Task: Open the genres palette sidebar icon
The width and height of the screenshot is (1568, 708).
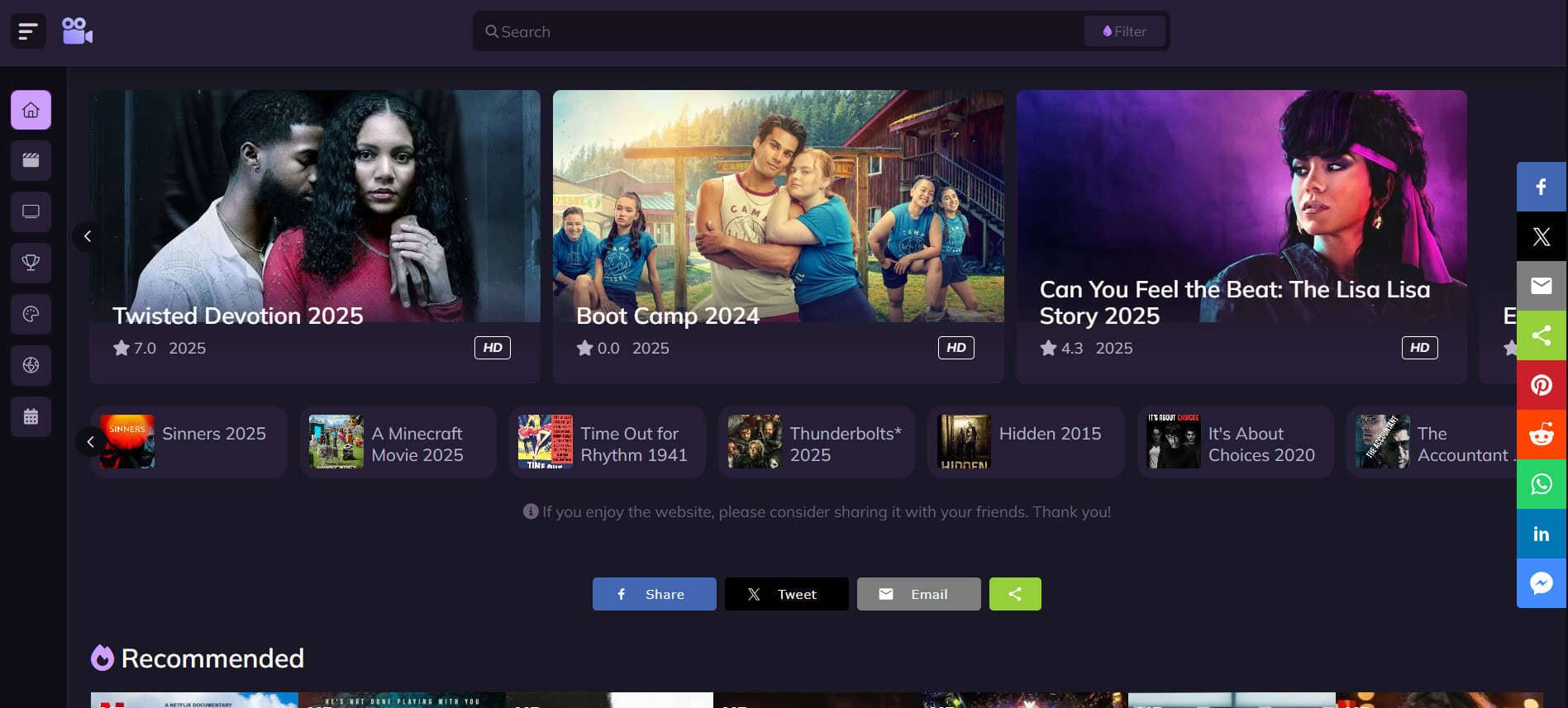Action: [x=31, y=314]
